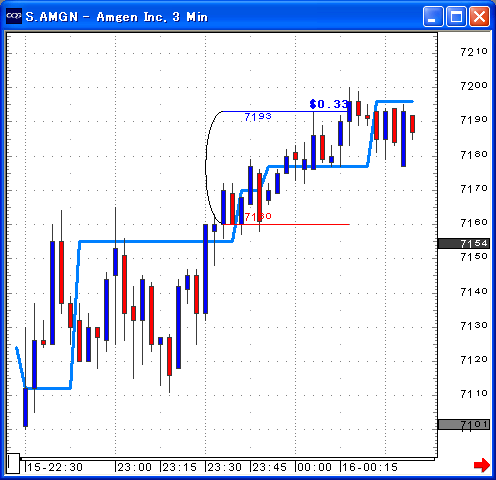This screenshot has width=496, height=480.
Task: Click the red arrow at bottom right
Action: [x=482, y=465]
